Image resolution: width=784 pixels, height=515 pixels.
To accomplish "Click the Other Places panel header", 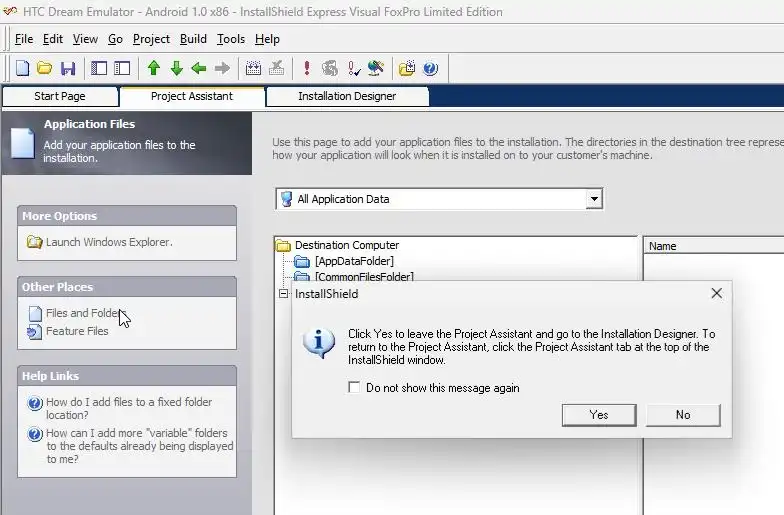I will [126, 287].
